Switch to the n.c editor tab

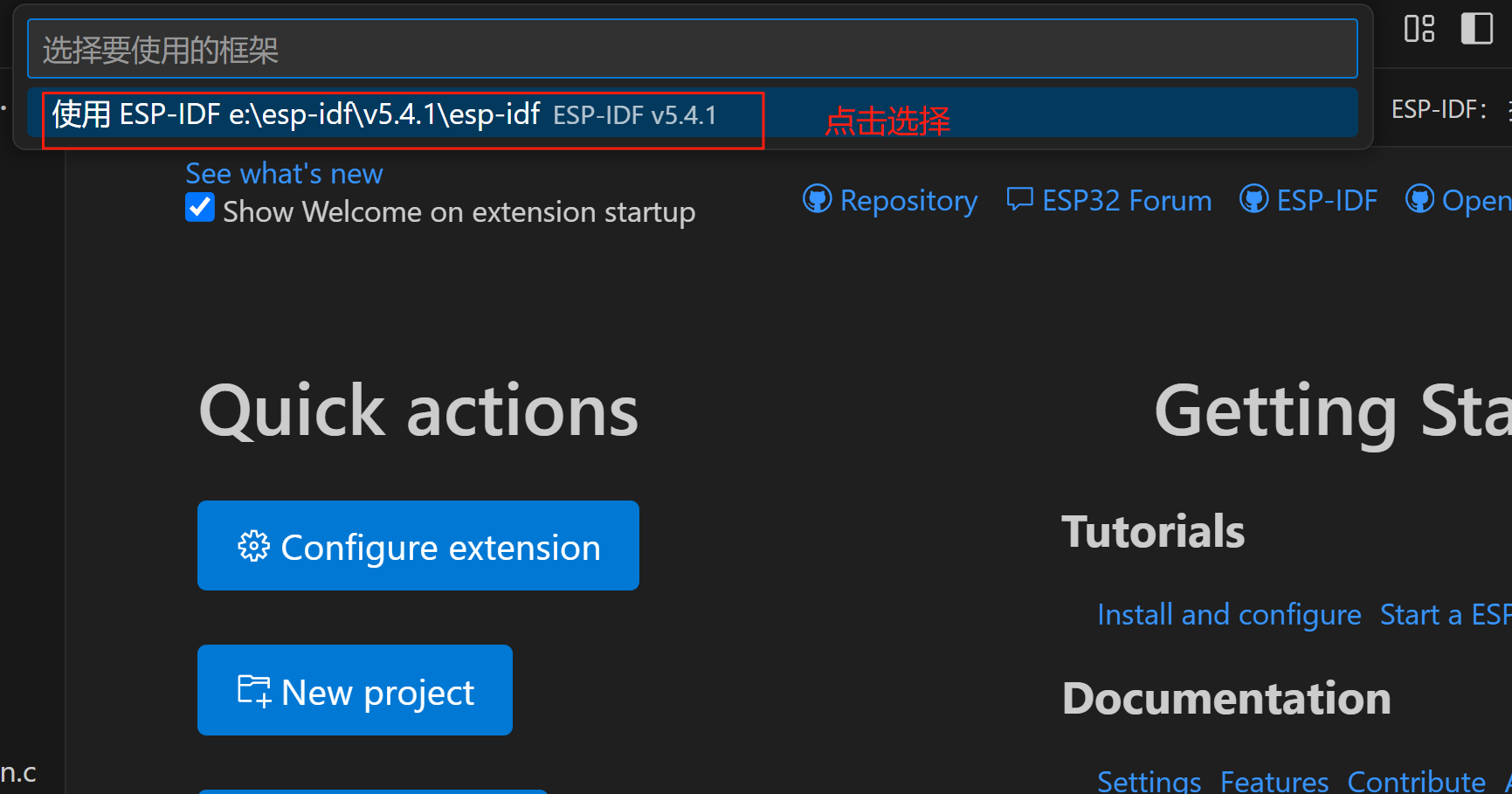tap(19, 772)
